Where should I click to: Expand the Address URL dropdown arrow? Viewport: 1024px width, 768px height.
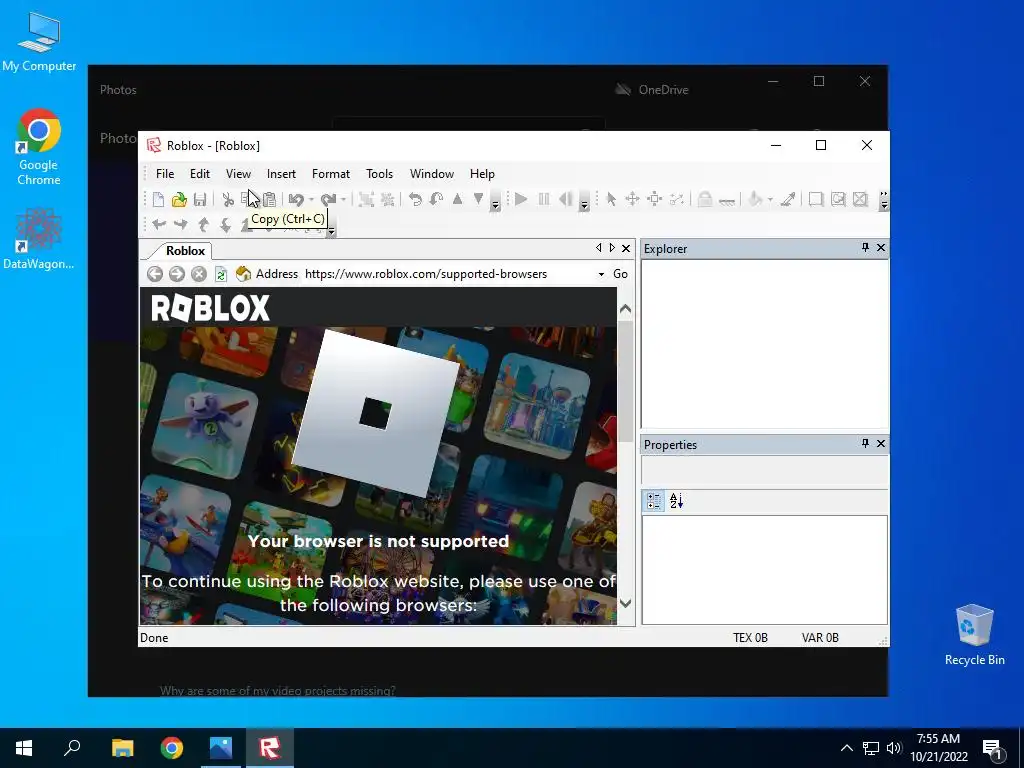tap(601, 274)
